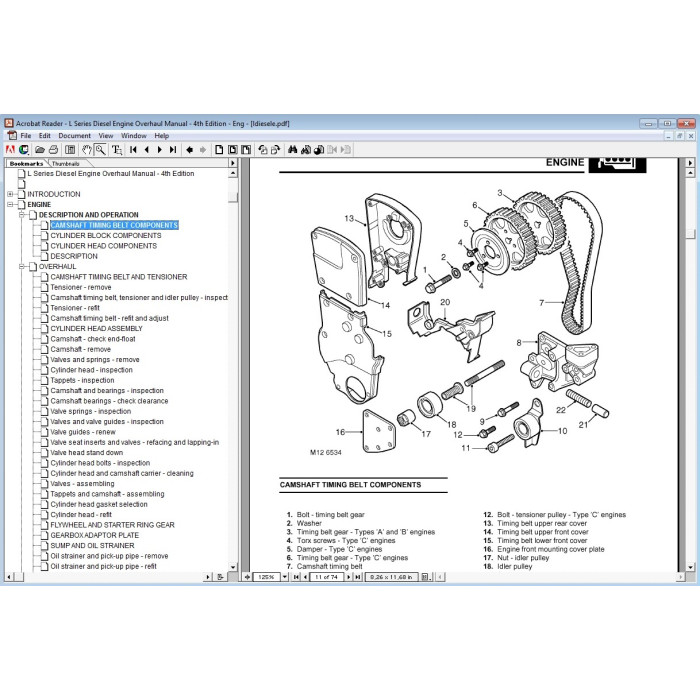Click the Print toolbar icon
Screen dimensions: 700x700
coord(54,150)
